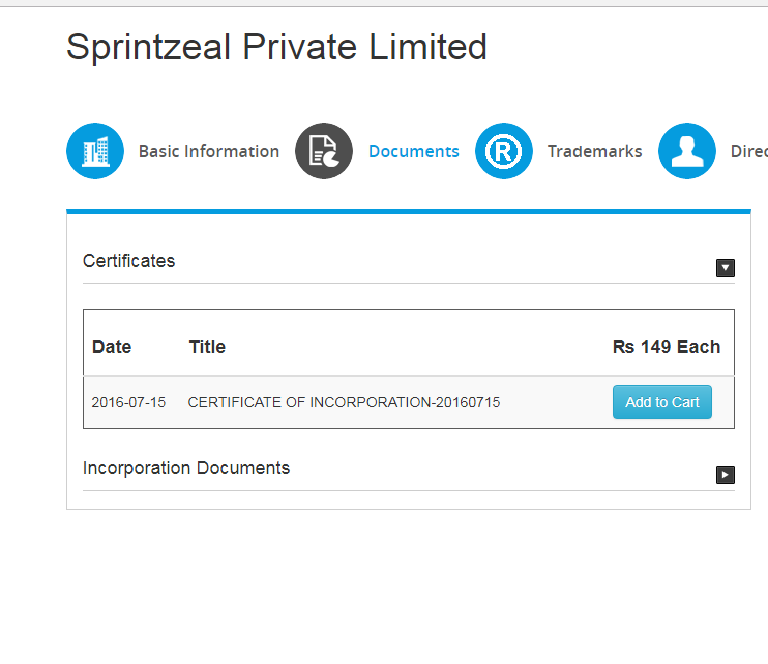Image resolution: width=768 pixels, height=664 pixels.
Task: Go to the Trademarks tab
Action: [x=594, y=152]
